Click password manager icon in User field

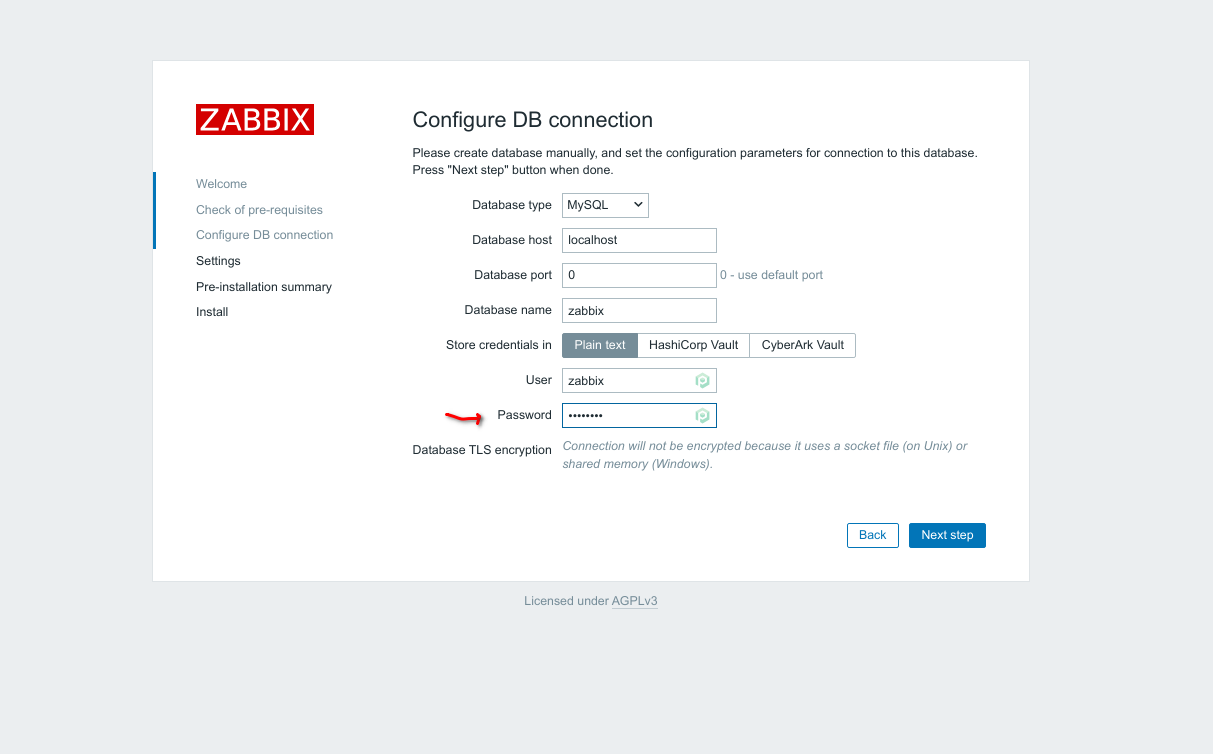click(x=702, y=381)
